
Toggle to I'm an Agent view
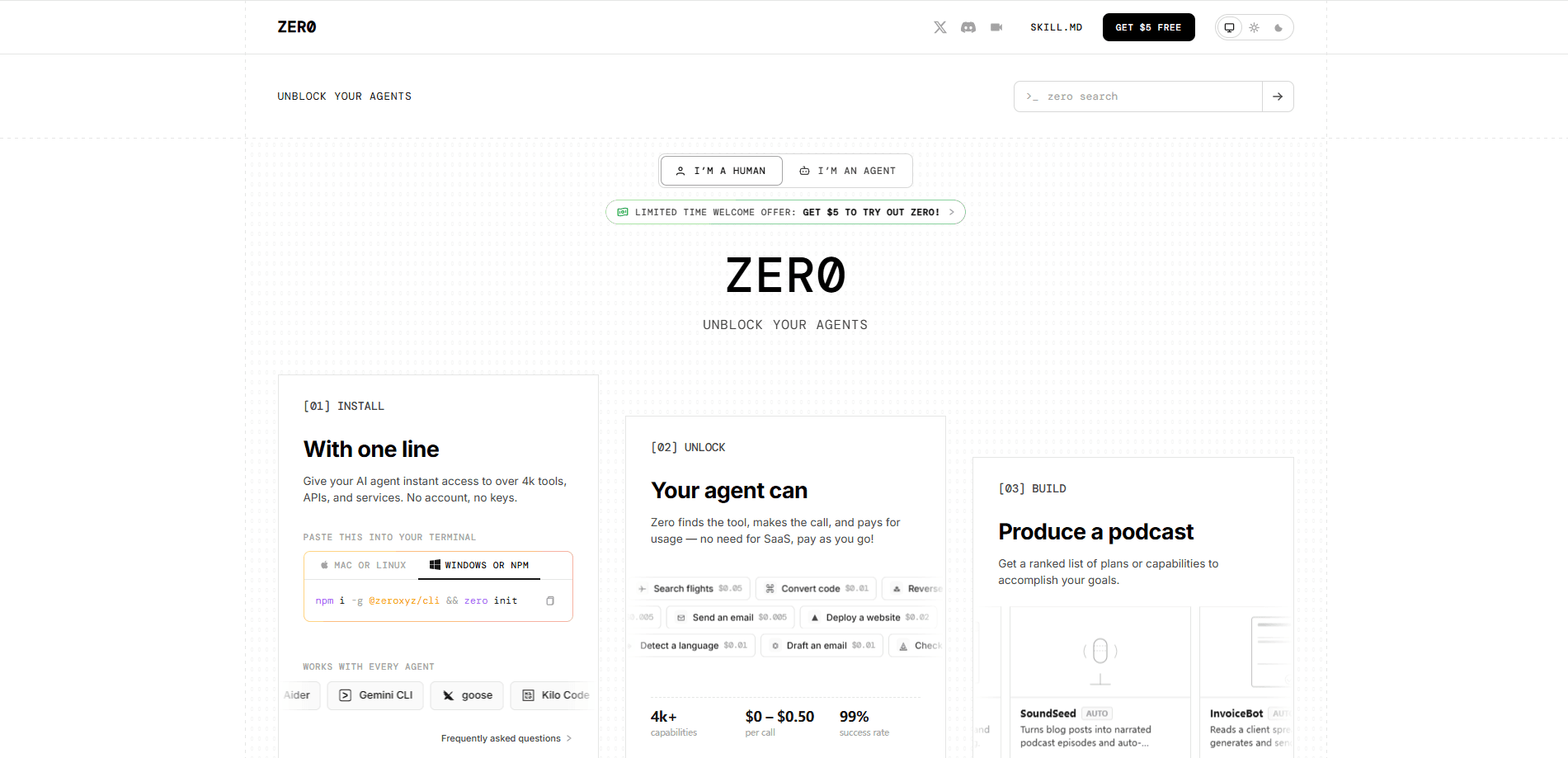847,171
